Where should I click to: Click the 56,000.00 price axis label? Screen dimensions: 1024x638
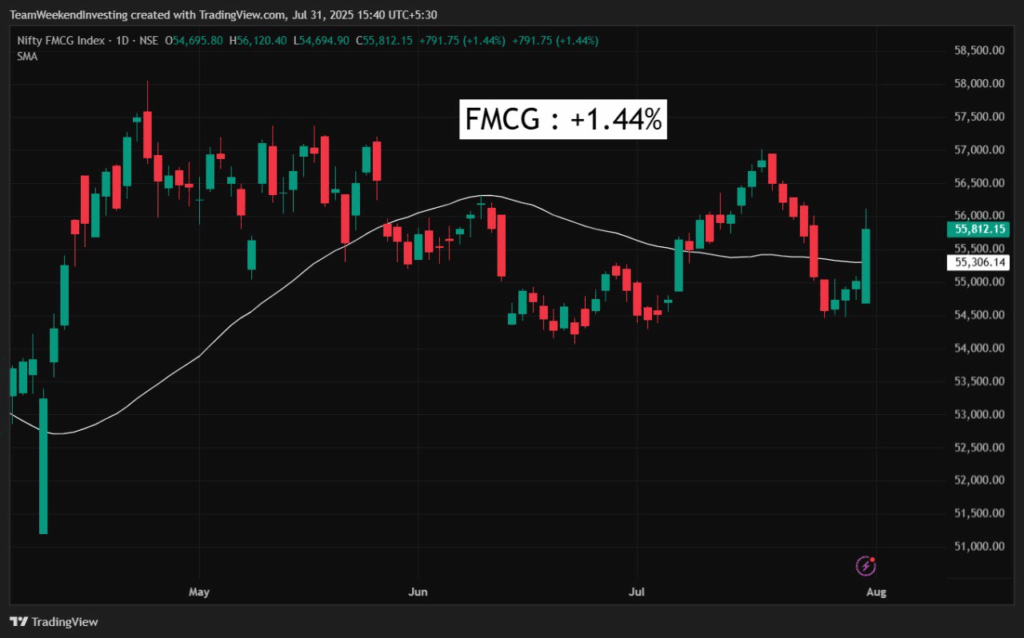pos(979,215)
